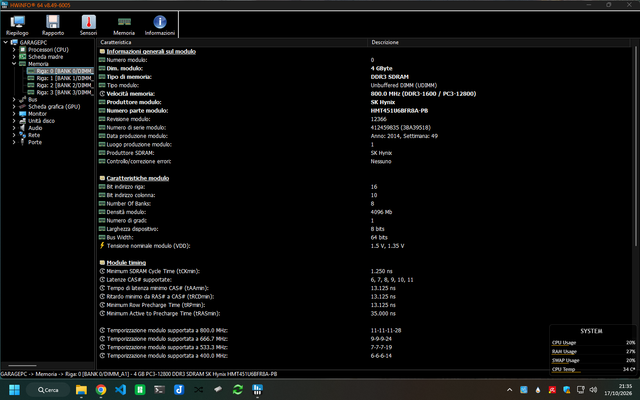Screen dimensions: 640x400
Task: Expand the Scheda grafica (GPU) node
Action: tap(14, 107)
